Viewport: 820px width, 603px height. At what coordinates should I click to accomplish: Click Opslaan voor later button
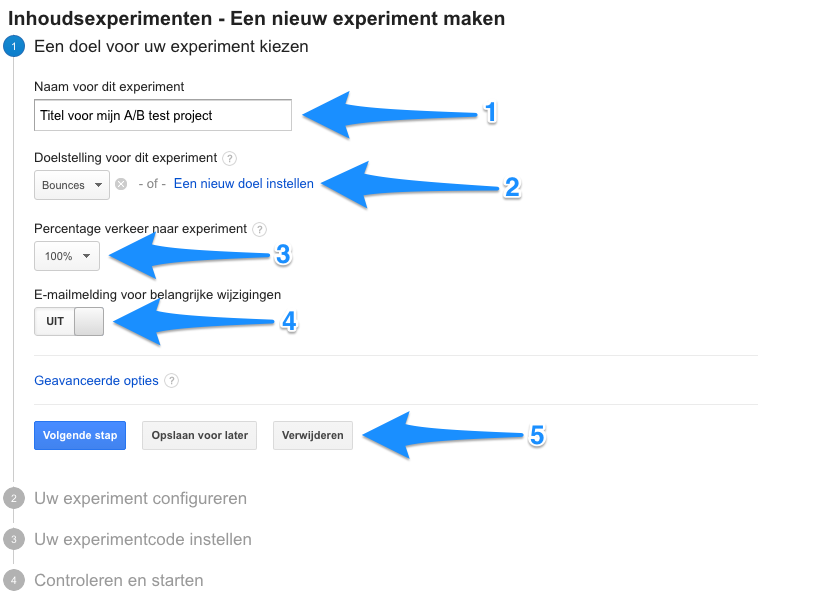pos(200,435)
